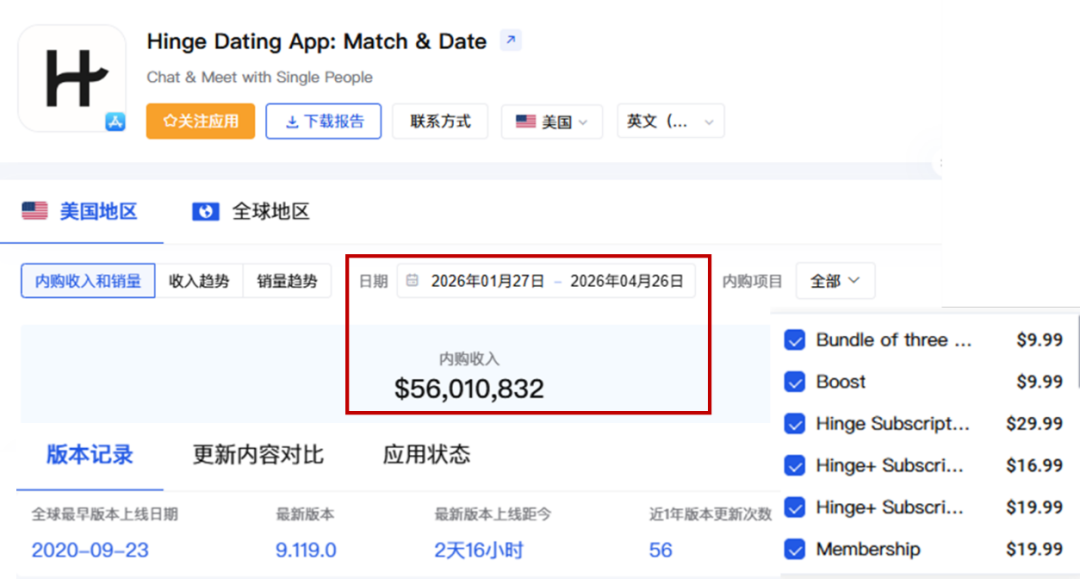
Task: Open the 内购项目 全部 dropdown
Action: tap(835, 281)
